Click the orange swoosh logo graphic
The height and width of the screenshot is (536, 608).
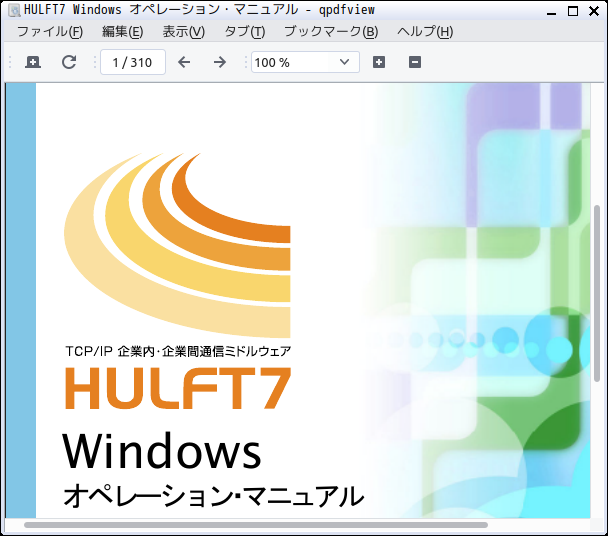[177, 245]
